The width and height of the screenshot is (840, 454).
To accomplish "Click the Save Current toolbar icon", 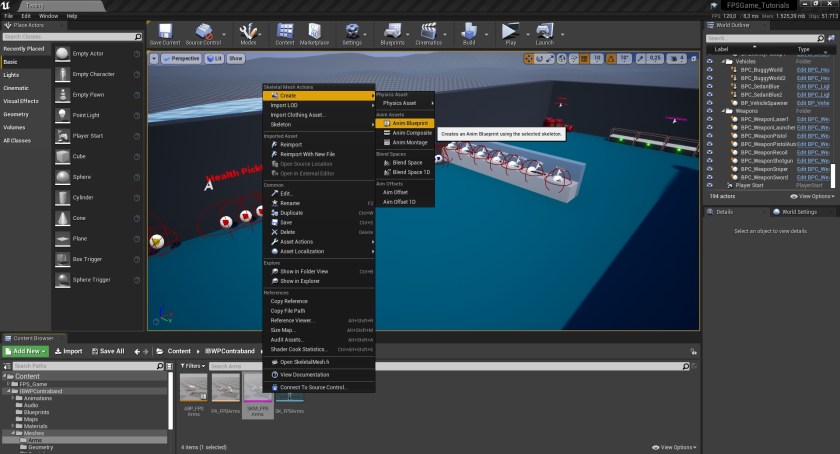I will click(165, 32).
